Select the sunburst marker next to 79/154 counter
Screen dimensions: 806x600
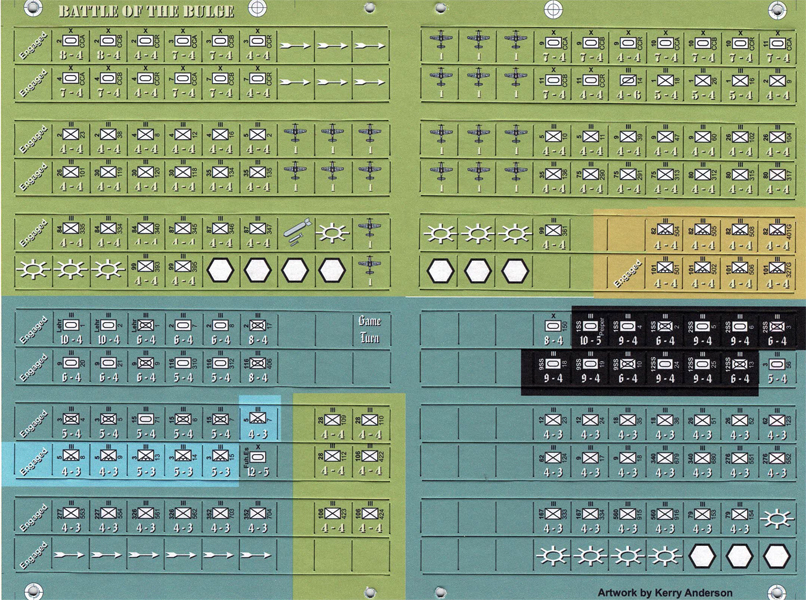[x=777, y=518]
